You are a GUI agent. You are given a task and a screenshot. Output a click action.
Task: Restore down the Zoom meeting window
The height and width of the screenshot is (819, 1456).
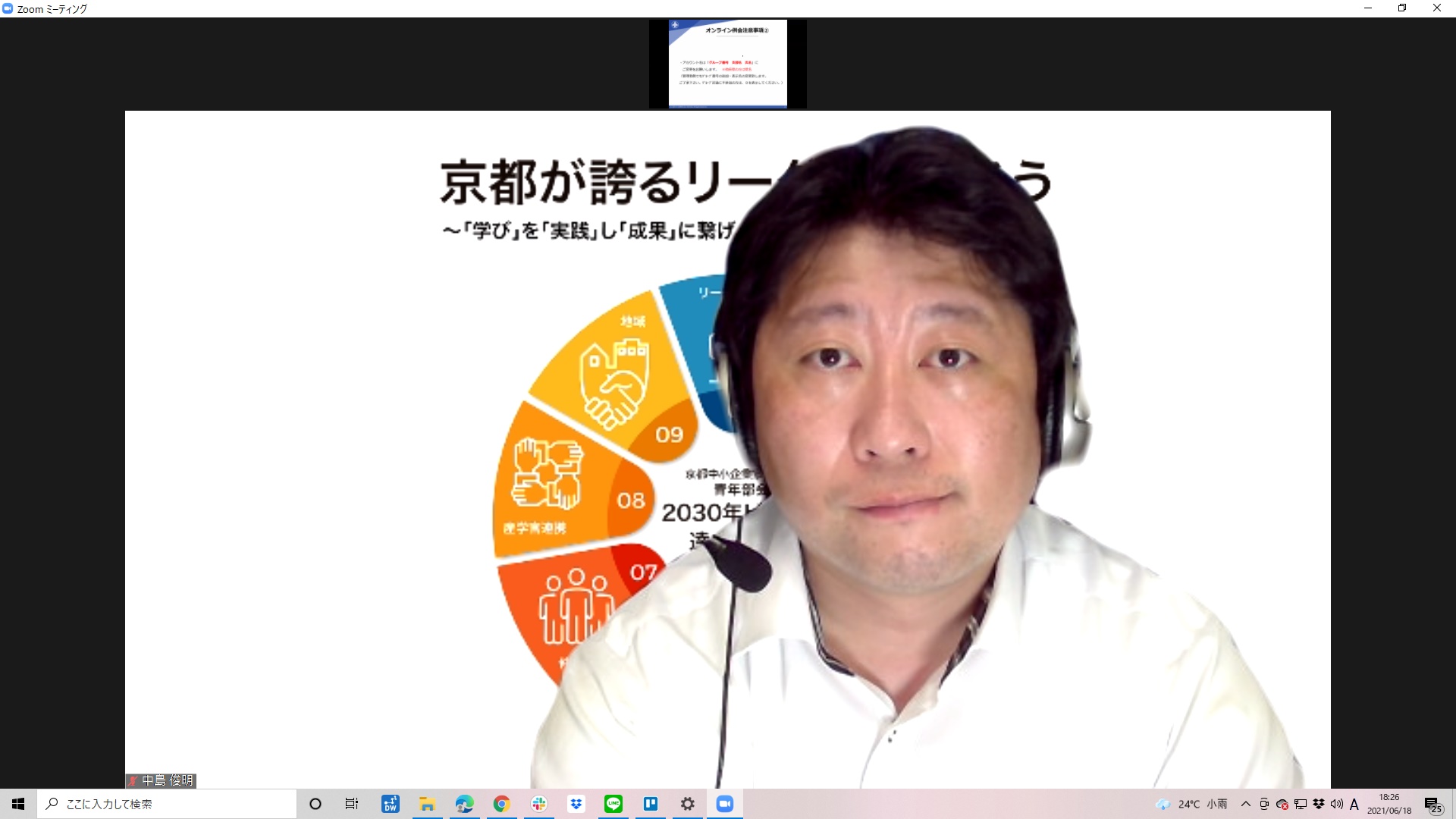coord(1402,8)
